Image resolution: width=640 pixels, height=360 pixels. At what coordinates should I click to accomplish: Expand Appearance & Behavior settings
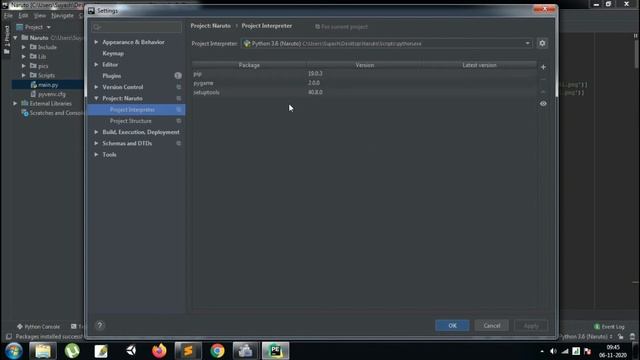[x=96, y=42]
